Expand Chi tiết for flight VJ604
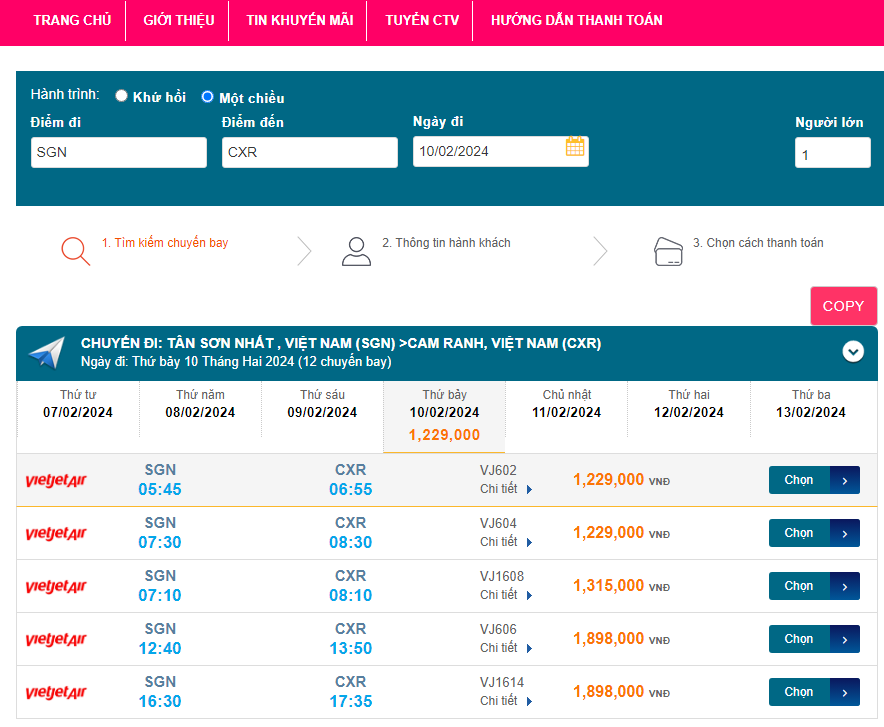The image size is (884, 727). (506, 542)
